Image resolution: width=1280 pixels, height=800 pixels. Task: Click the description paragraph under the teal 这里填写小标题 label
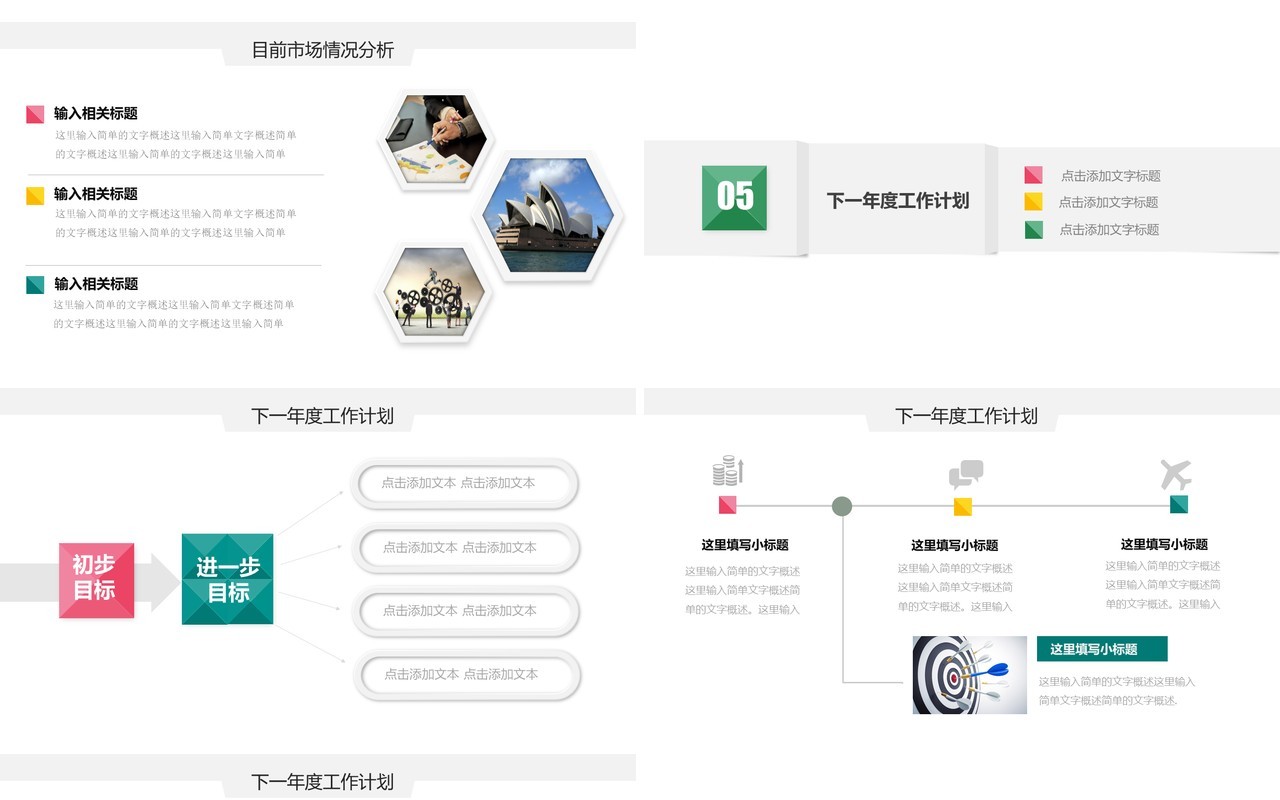[x=1117, y=691]
